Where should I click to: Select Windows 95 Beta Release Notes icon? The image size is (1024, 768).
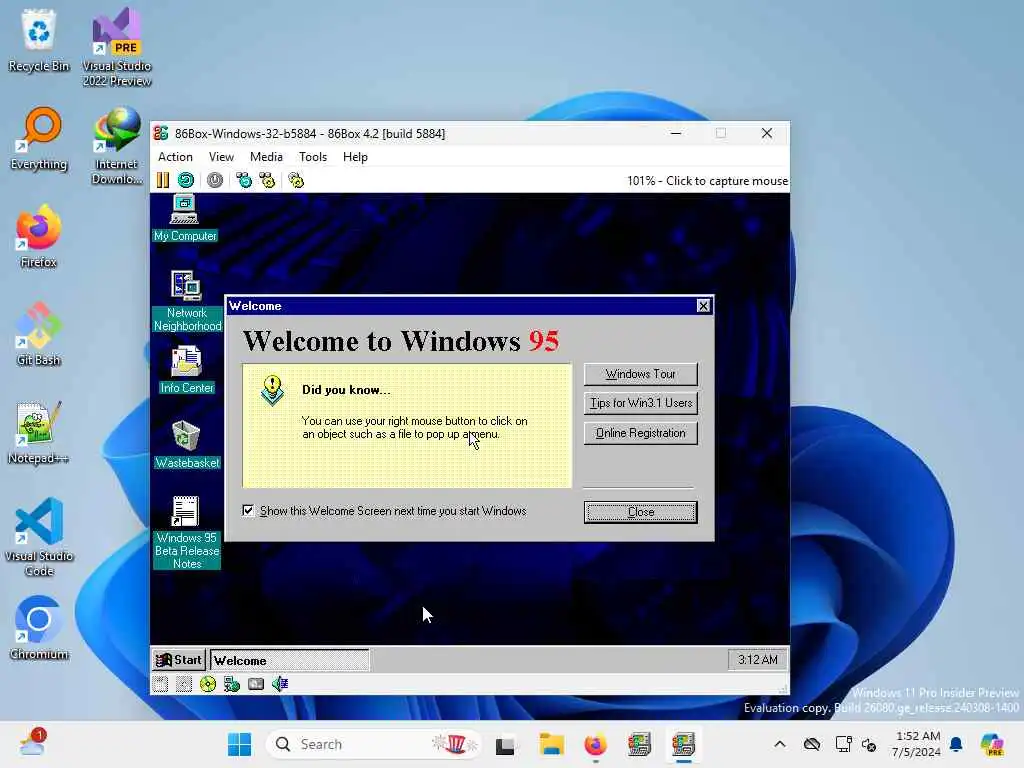pyautogui.click(x=187, y=532)
